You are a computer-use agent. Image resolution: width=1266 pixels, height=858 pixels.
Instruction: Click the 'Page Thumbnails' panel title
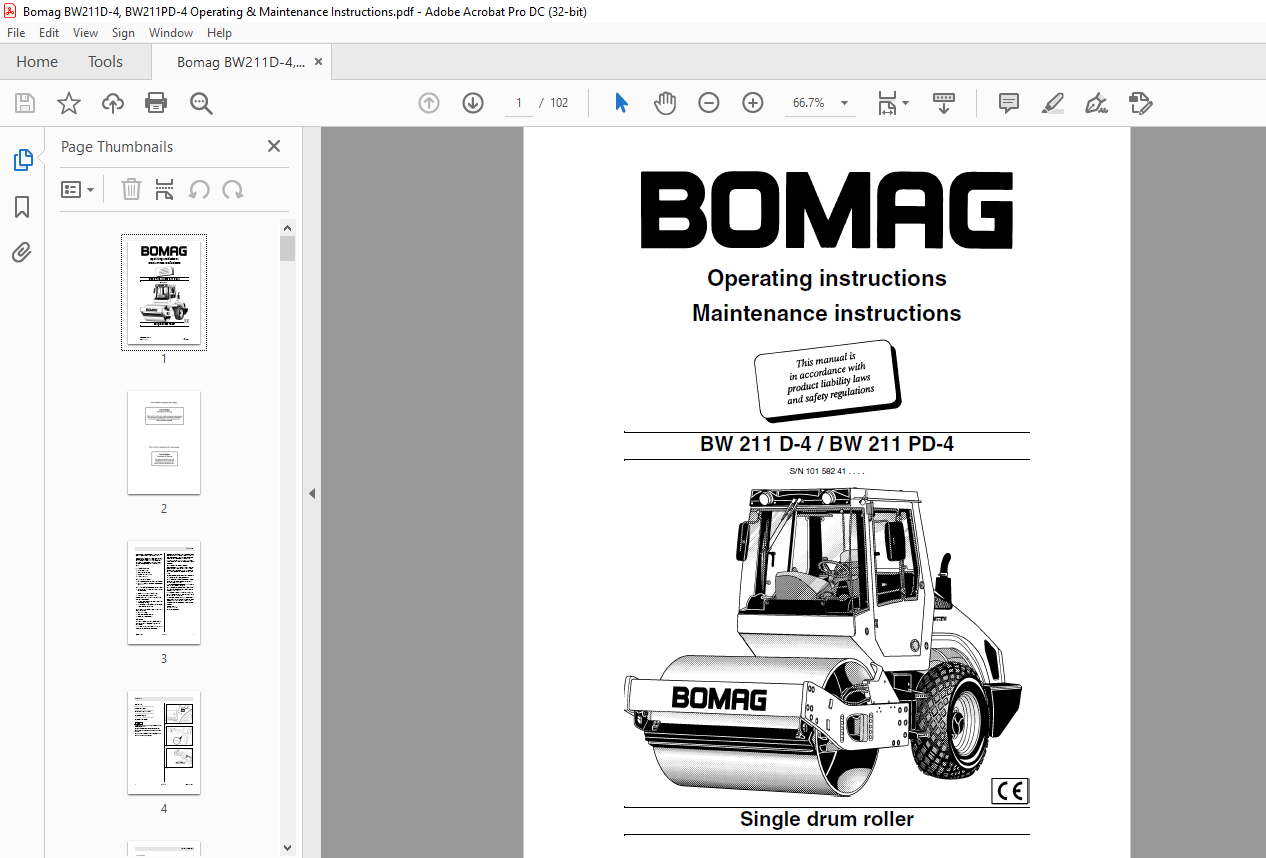click(117, 147)
